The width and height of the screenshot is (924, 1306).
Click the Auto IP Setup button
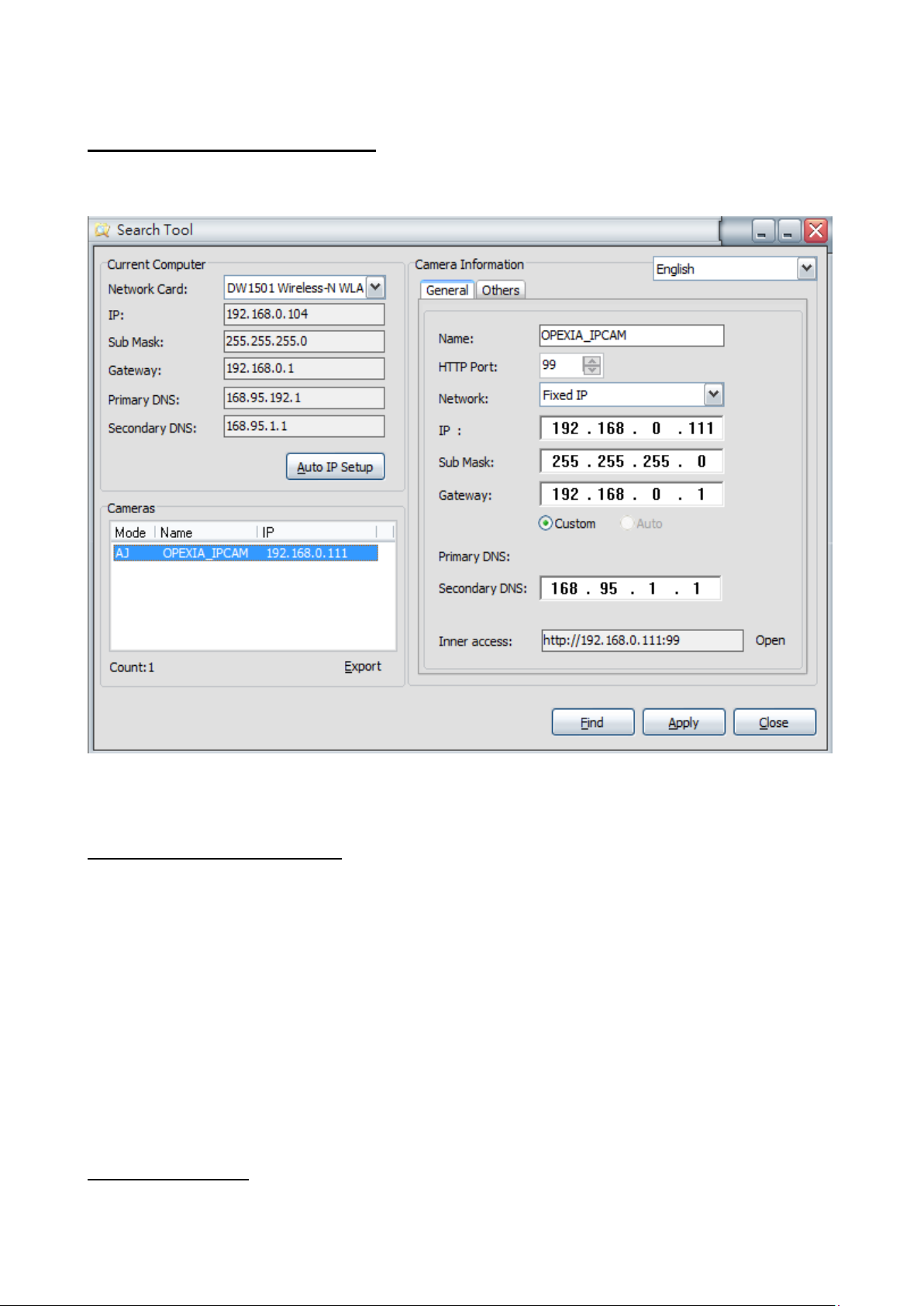[x=335, y=467]
